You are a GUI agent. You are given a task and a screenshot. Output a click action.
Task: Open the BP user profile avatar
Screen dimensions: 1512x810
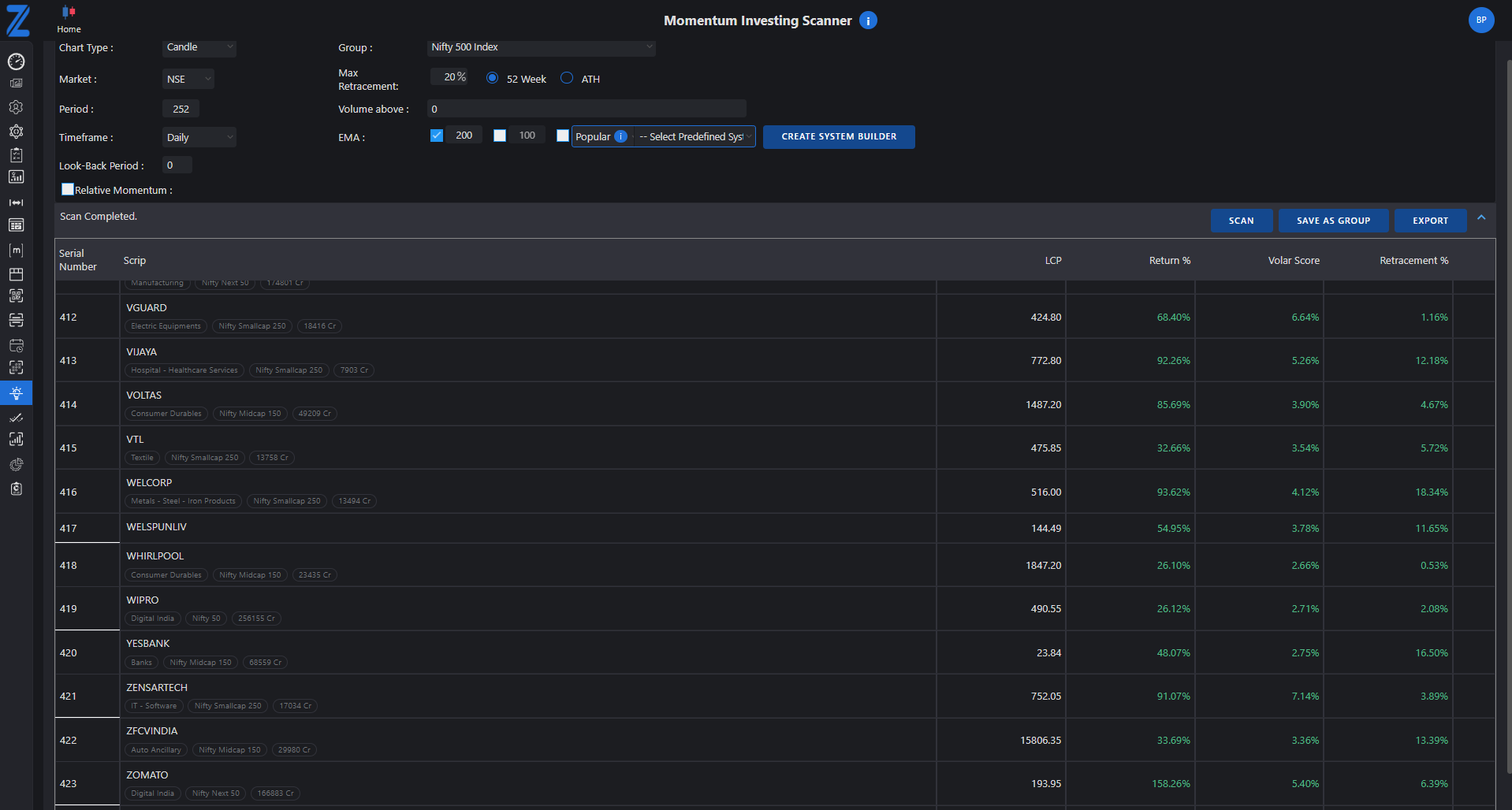1481,20
